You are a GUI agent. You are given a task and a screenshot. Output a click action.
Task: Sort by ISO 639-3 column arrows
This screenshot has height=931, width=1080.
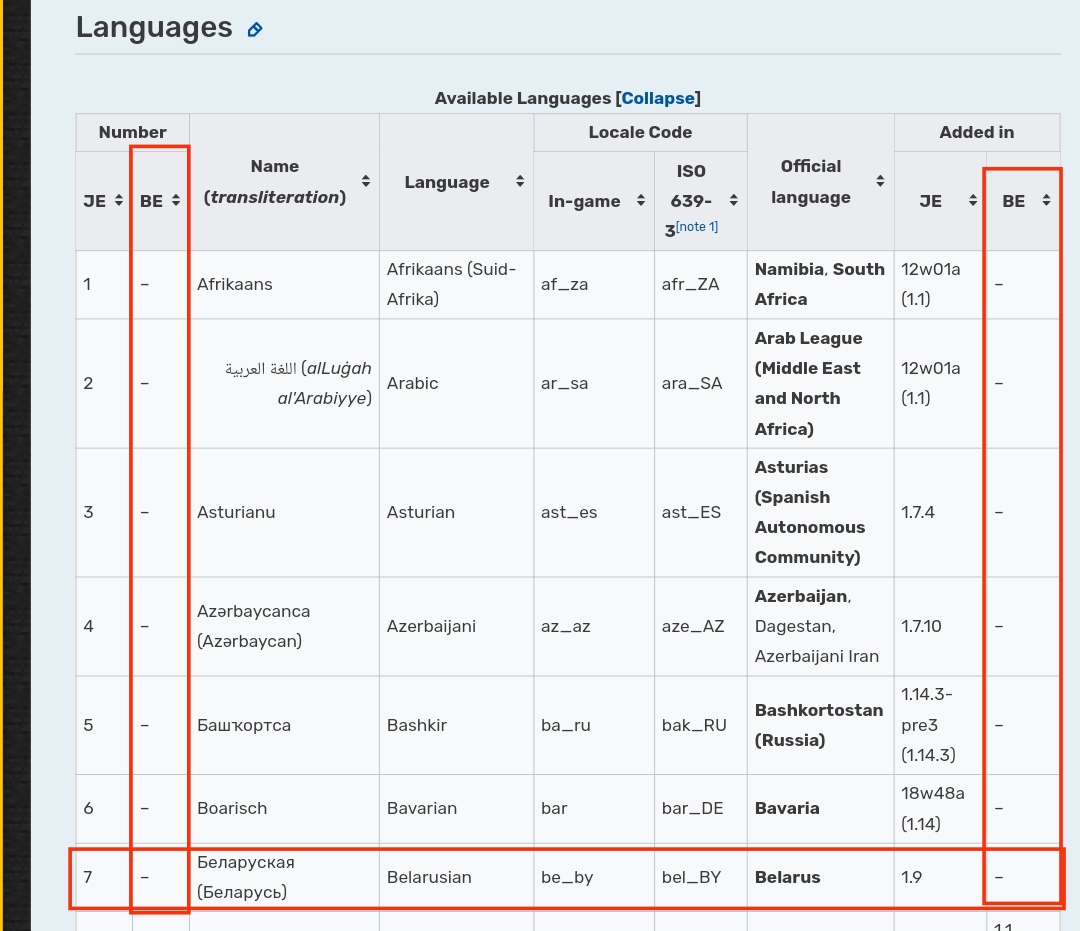(x=733, y=201)
